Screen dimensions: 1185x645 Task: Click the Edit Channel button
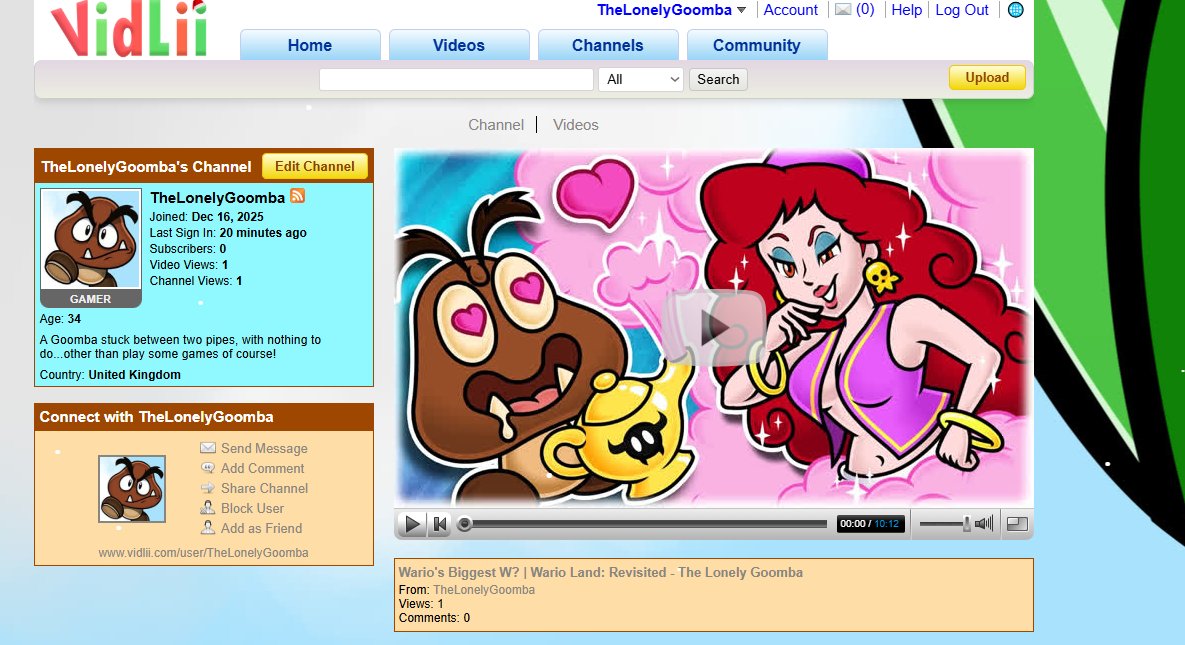pos(314,166)
